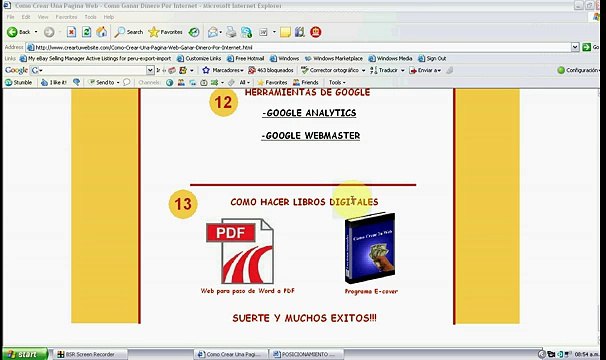Click the Web para paso de Word a PDF caption

(247, 291)
